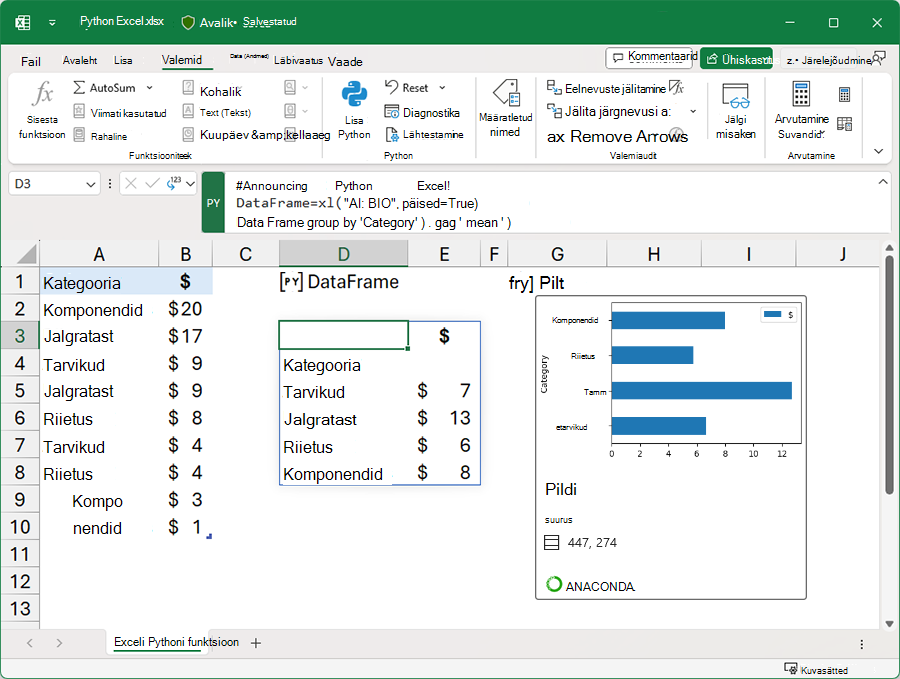This screenshot has height=679, width=900.
Task: Open Kohalik functions list
Action: 212,91
